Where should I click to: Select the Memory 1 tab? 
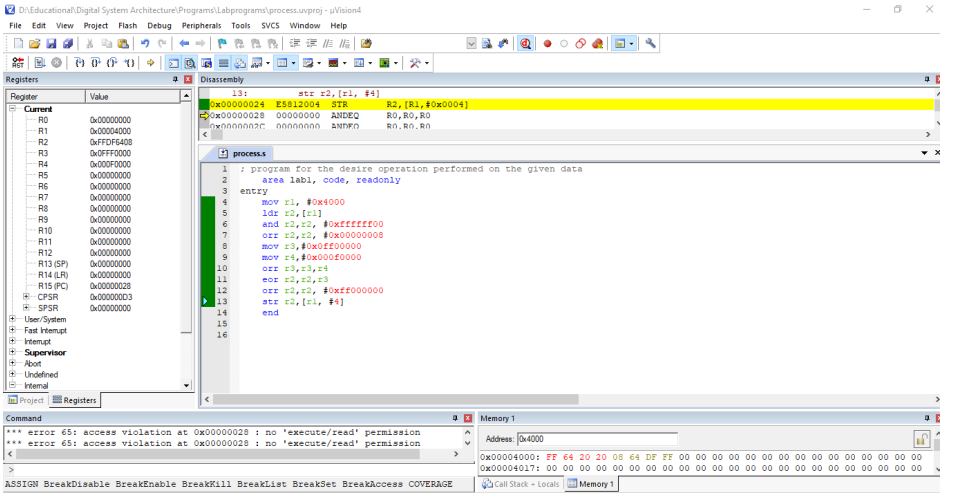[590, 484]
